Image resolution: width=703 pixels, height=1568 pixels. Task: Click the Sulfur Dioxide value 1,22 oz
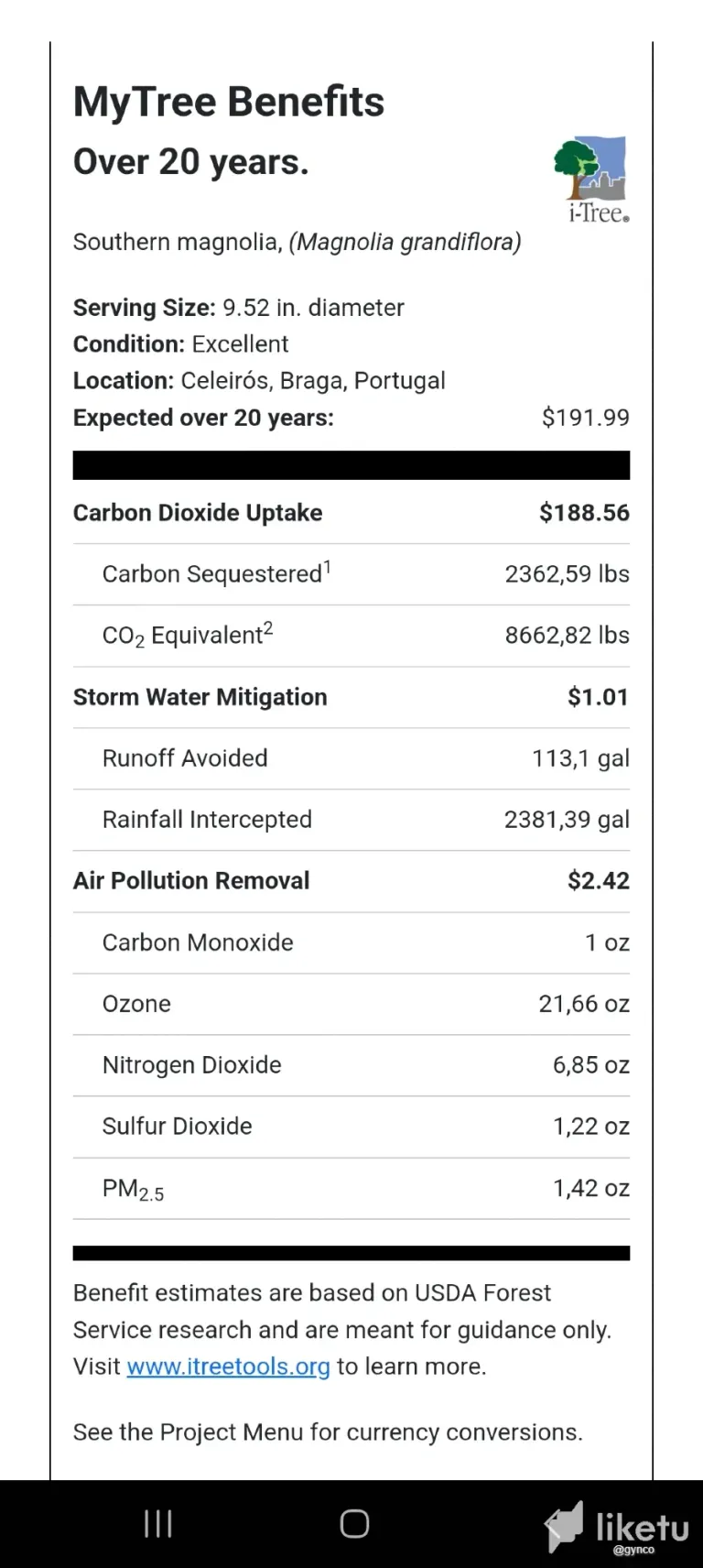coord(591,1127)
